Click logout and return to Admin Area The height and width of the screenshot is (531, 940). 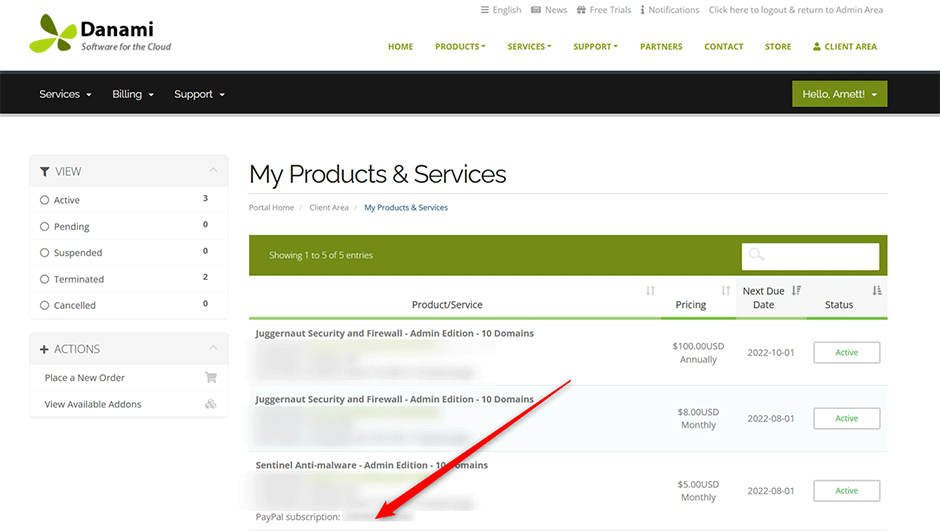pyautogui.click(x=796, y=10)
